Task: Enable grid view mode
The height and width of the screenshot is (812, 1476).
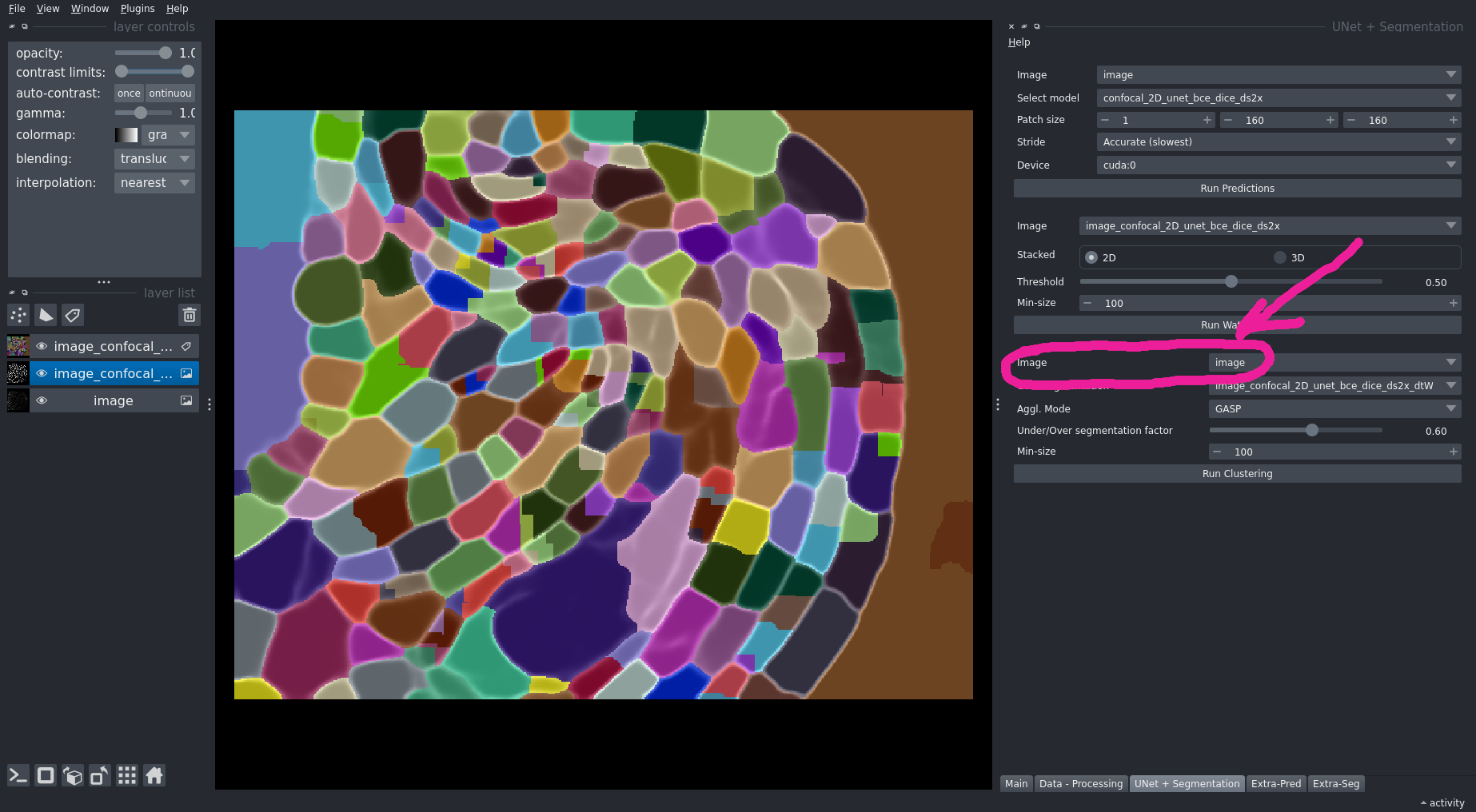Action: [x=126, y=775]
